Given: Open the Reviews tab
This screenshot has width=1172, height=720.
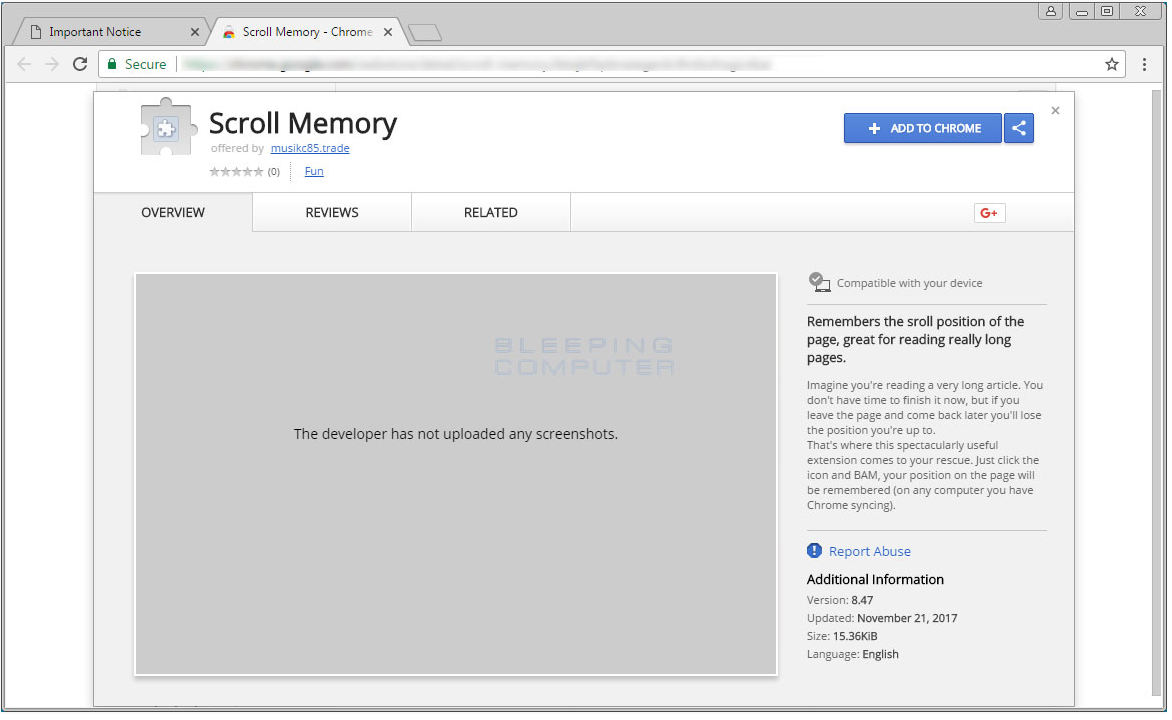Looking at the screenshot, I should pyautogui.click(x=332, y=212).
